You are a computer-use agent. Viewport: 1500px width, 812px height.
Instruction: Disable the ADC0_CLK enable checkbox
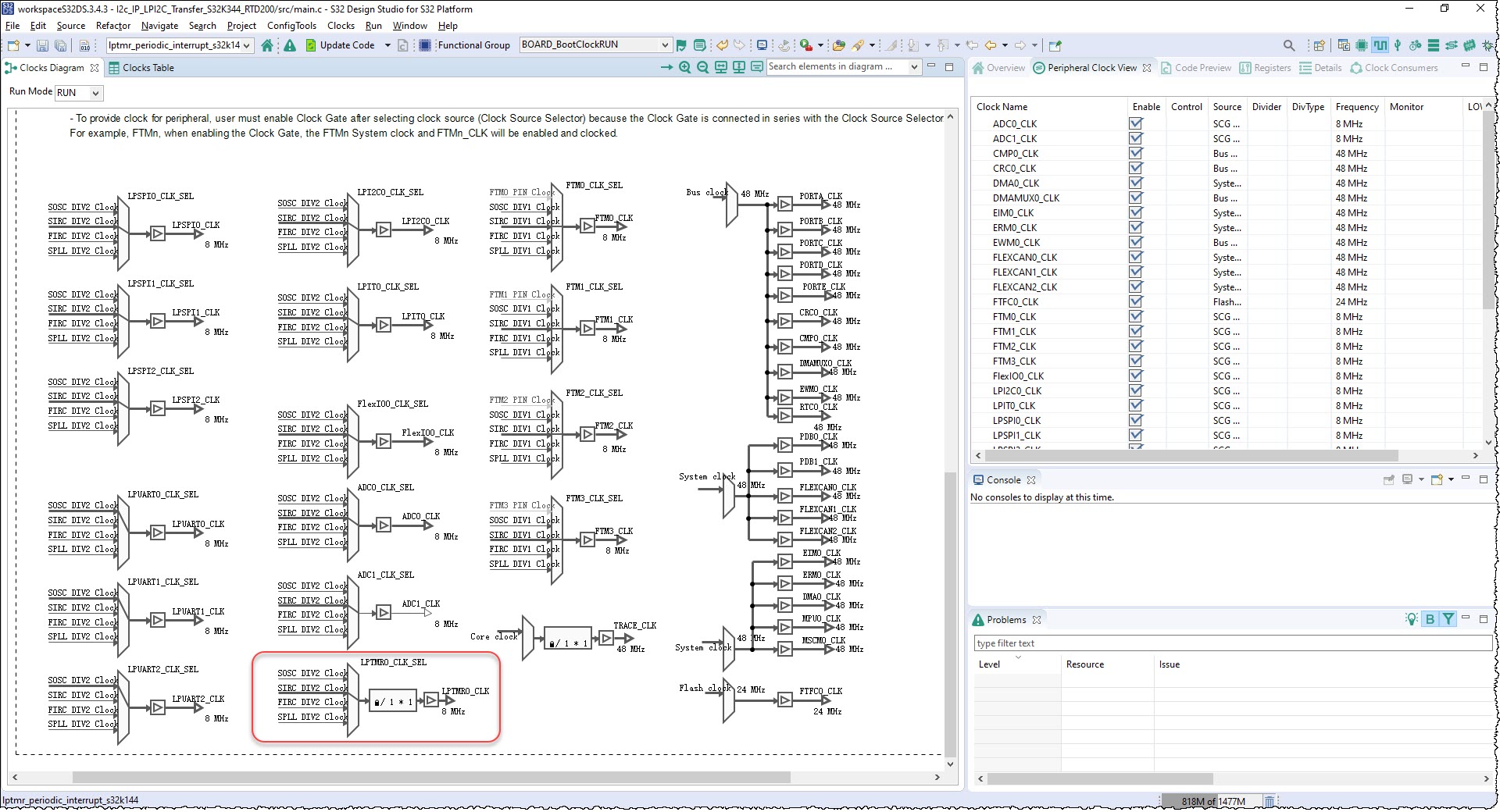point(1135,123)
